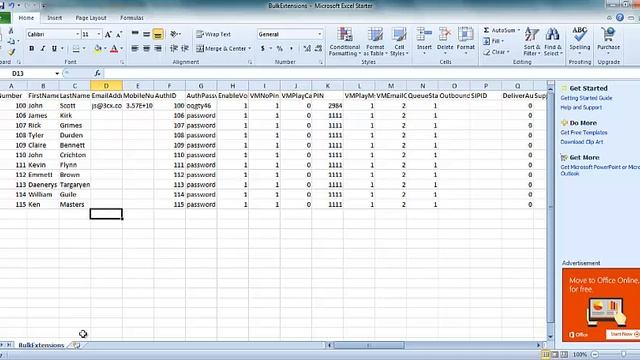The image size is (640, 360).
Task: Open number format General dropdown
Action: pyautogui.click(x=320, y=34)
